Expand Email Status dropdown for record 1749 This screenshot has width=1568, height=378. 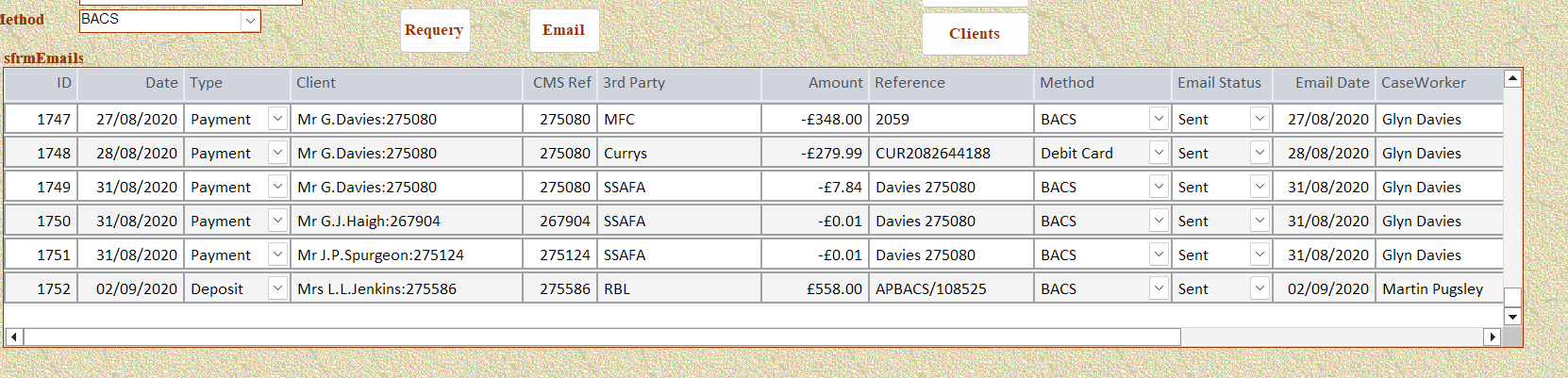click(x=1259, y=187)
